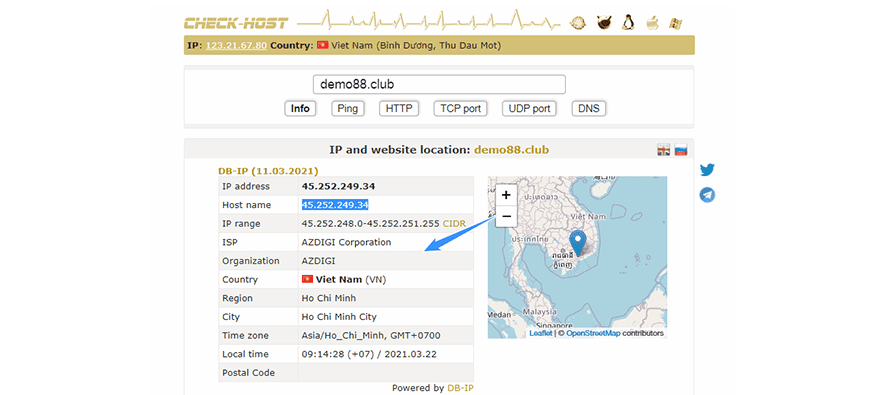Run the HTTP check
This screenshot has width=882, height=395.
399,109
